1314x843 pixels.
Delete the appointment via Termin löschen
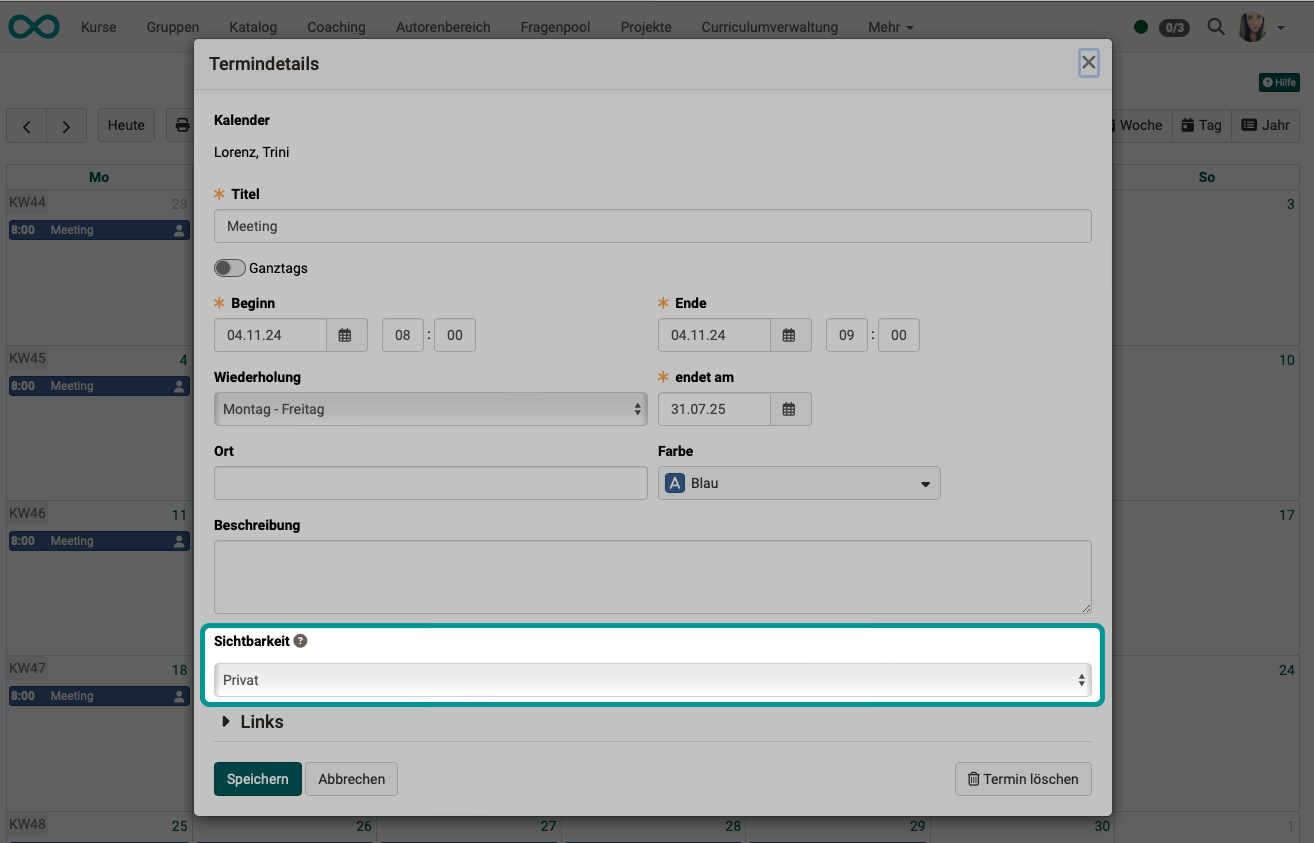[x=1022, y=779]
